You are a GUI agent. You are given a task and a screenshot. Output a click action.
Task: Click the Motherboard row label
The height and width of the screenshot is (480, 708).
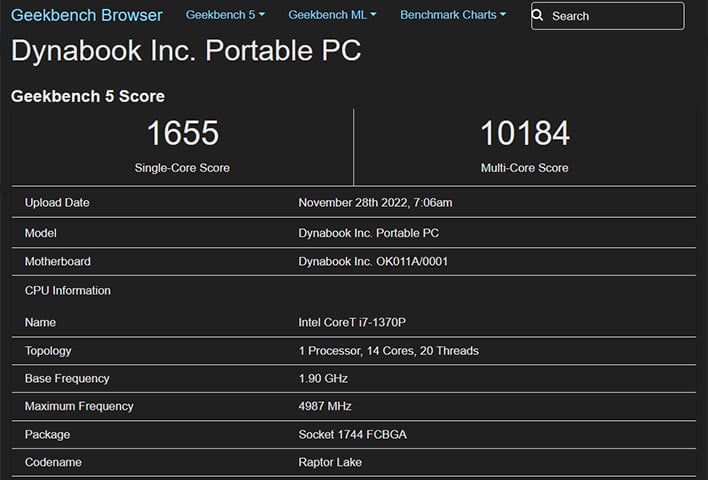click(x=58, y=261)
